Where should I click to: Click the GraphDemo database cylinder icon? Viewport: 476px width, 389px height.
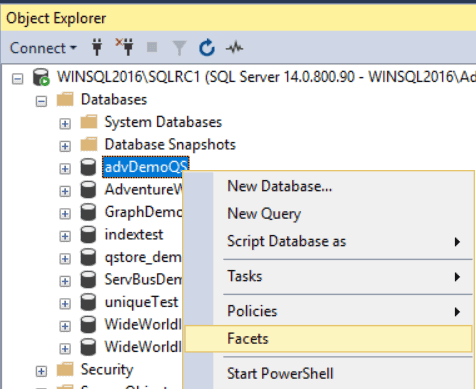click(x=88, y=212)
